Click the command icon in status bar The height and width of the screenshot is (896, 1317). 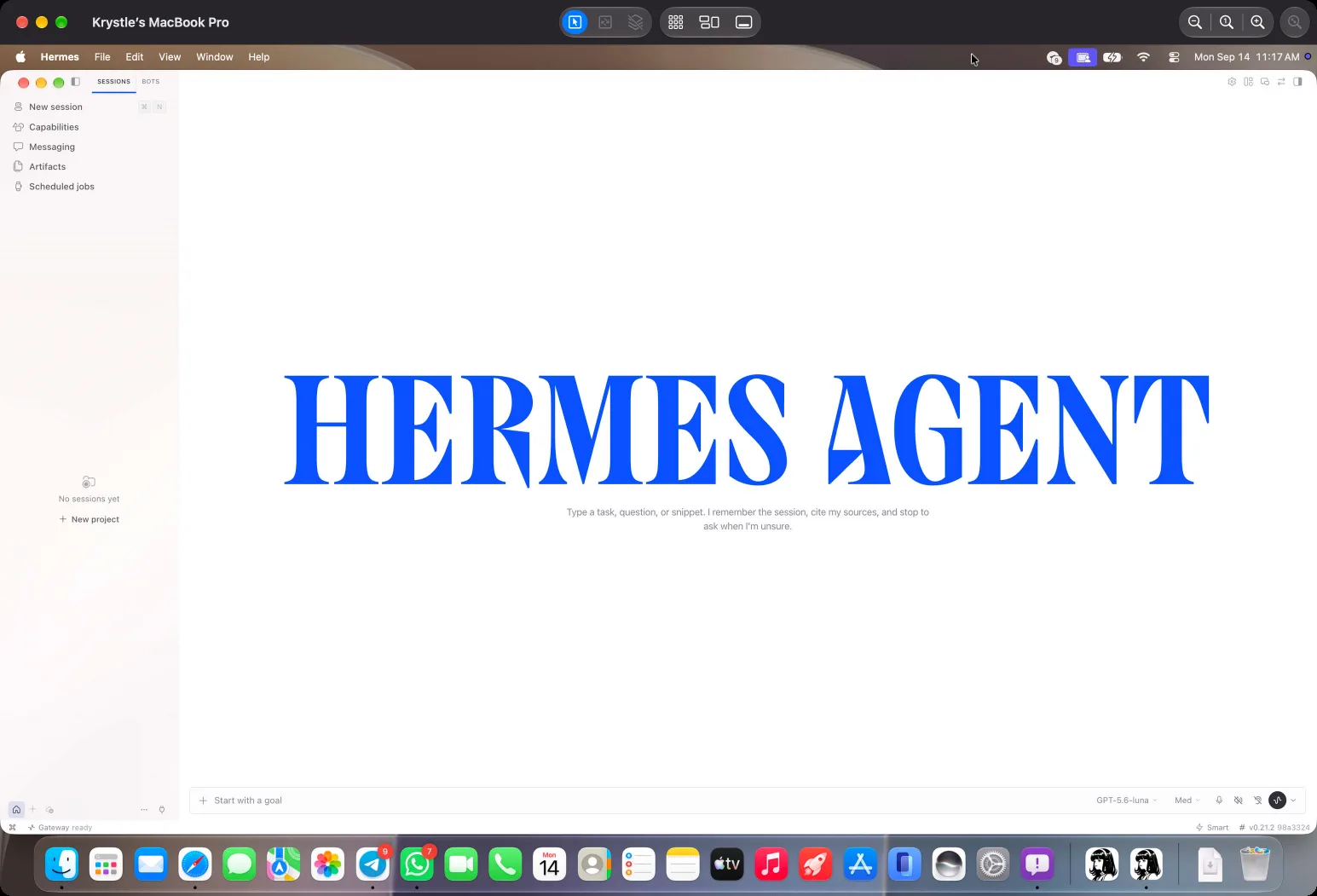click(x=12, y=828)
